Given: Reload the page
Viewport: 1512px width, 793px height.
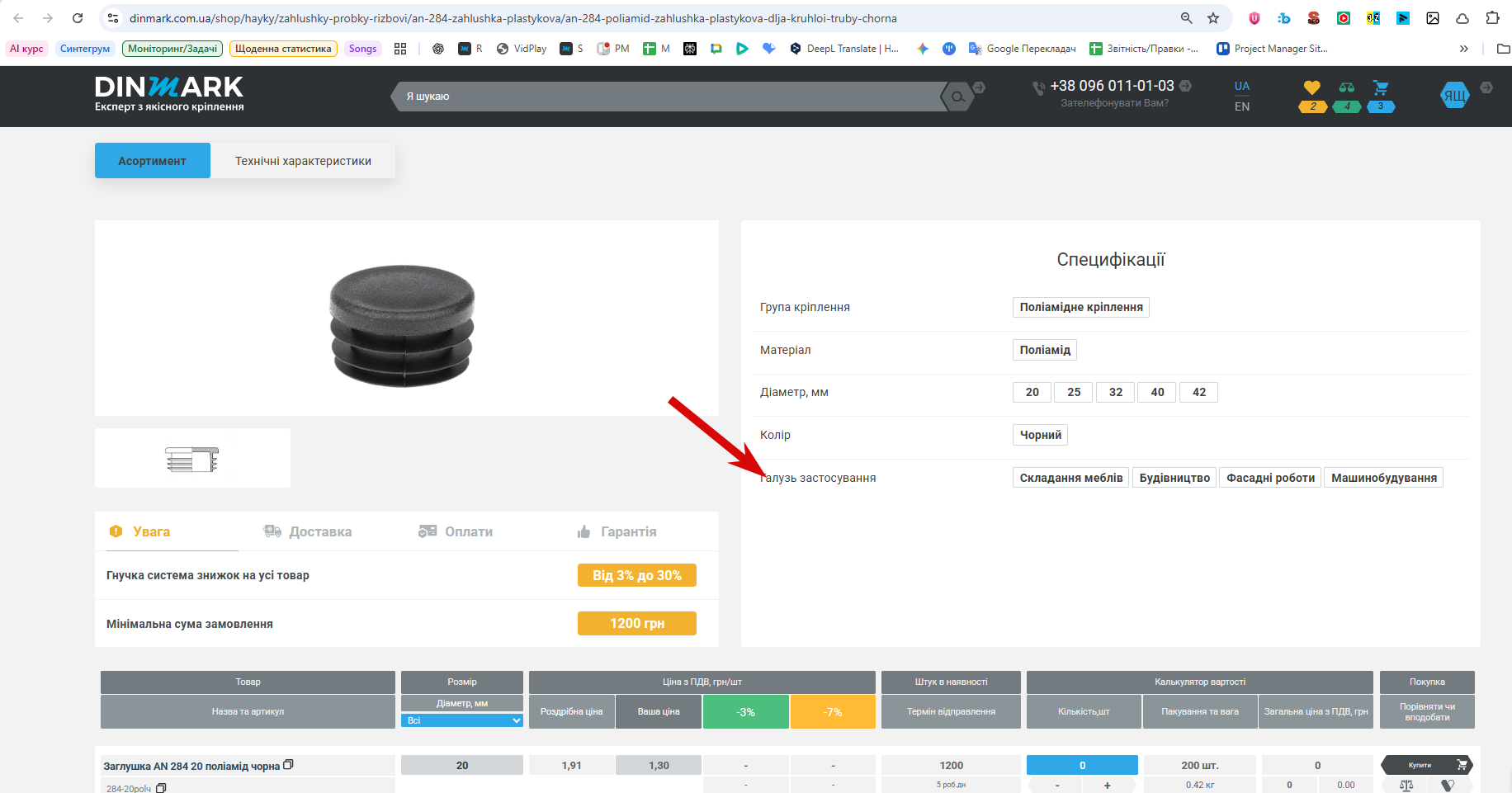Looking at the screenshot, I should tap(78, 18).
